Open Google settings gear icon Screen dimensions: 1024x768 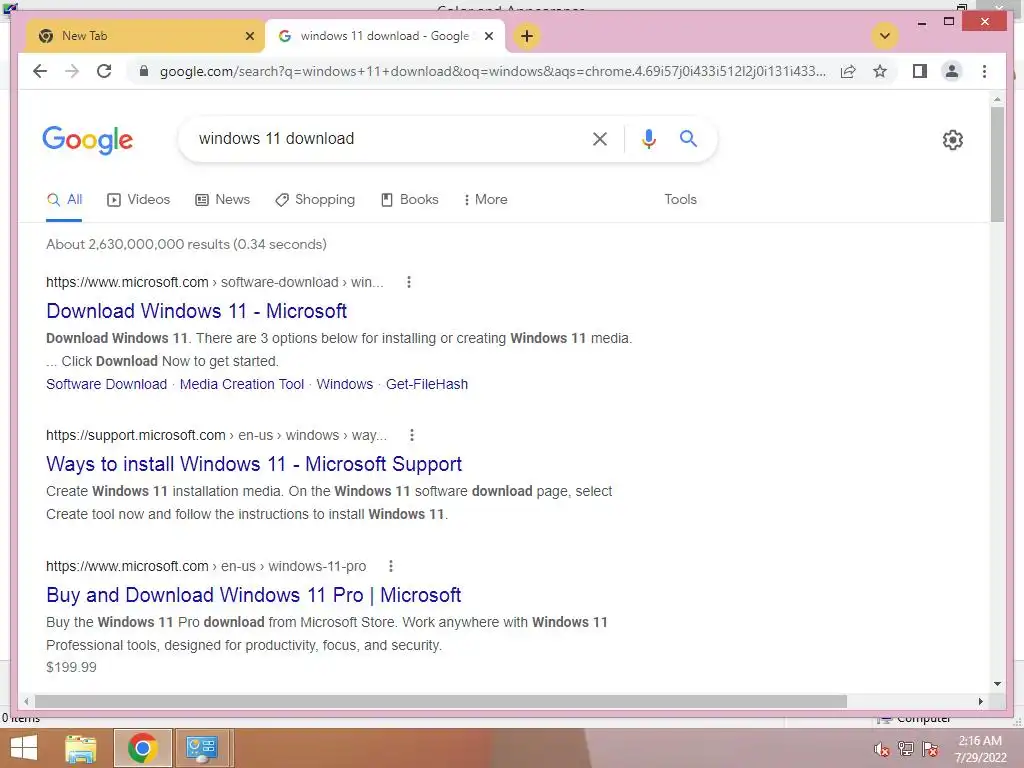(x=953, y=140)
